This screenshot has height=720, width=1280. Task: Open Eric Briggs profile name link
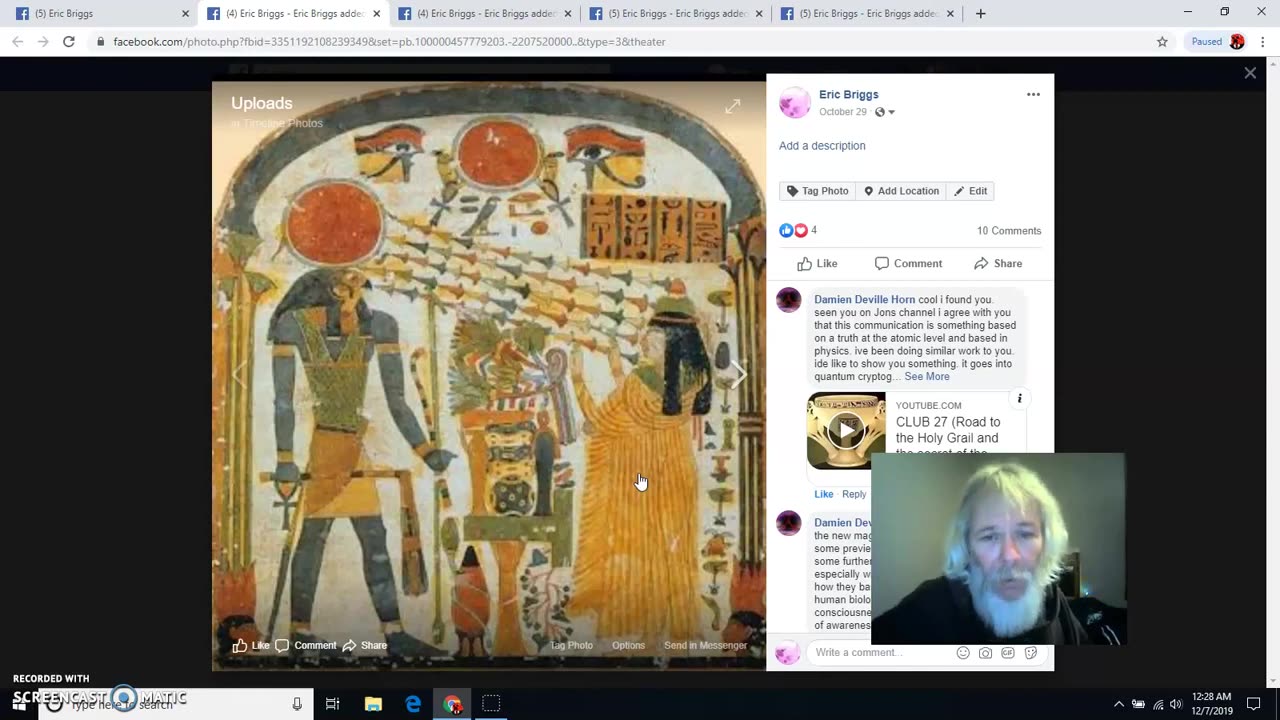coord(849,95)
